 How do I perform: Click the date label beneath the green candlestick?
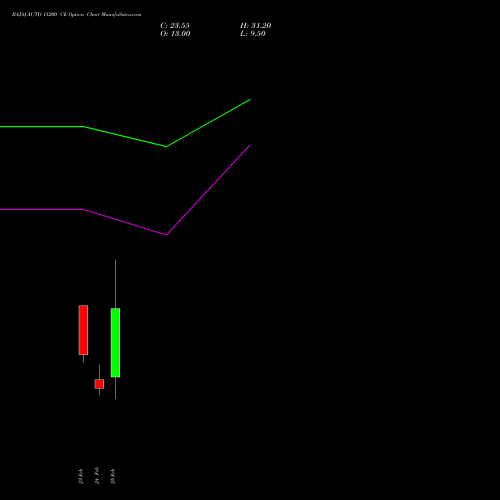(x=113, y=476)
